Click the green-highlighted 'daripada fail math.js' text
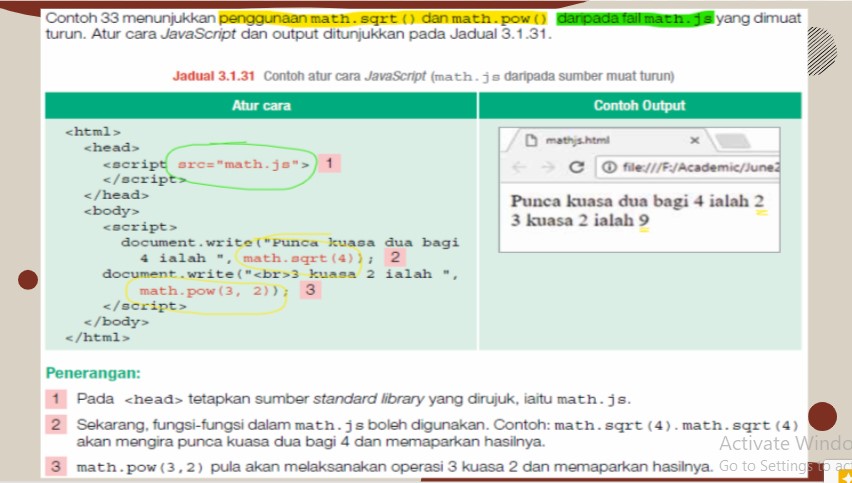 click(635, 18)
